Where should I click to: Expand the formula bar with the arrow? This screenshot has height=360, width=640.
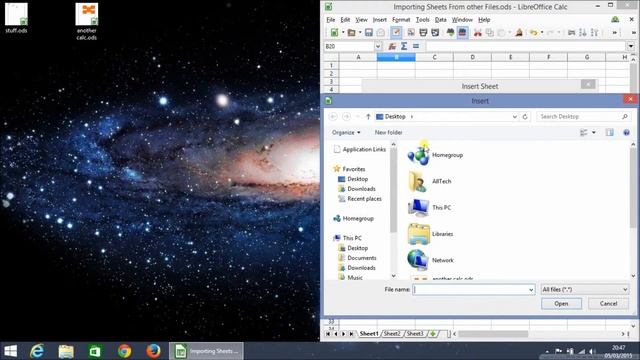tap(631, 47)
